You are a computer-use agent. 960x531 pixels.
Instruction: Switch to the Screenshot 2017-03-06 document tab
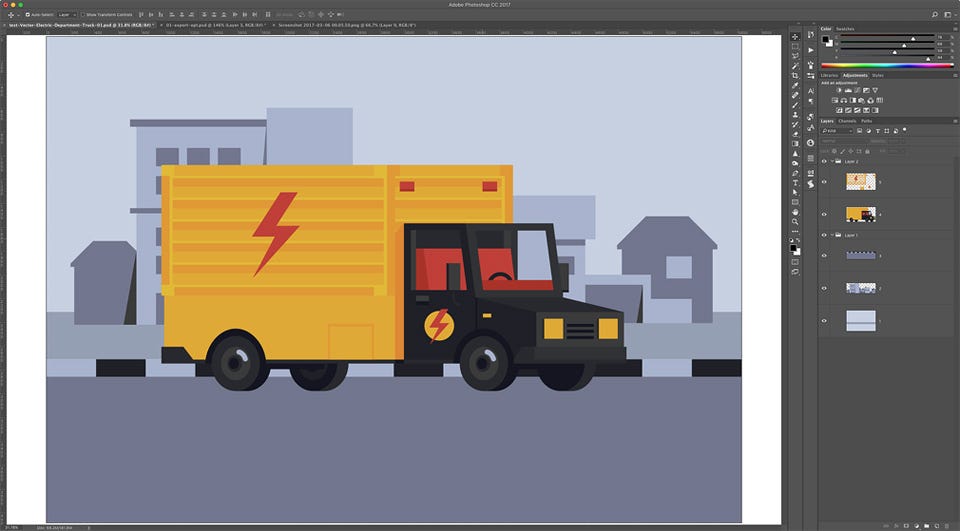(347, 25)
